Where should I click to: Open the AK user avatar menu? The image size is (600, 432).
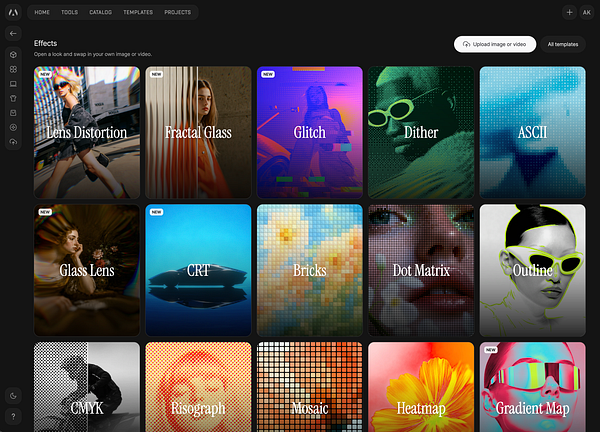point(587,12)
